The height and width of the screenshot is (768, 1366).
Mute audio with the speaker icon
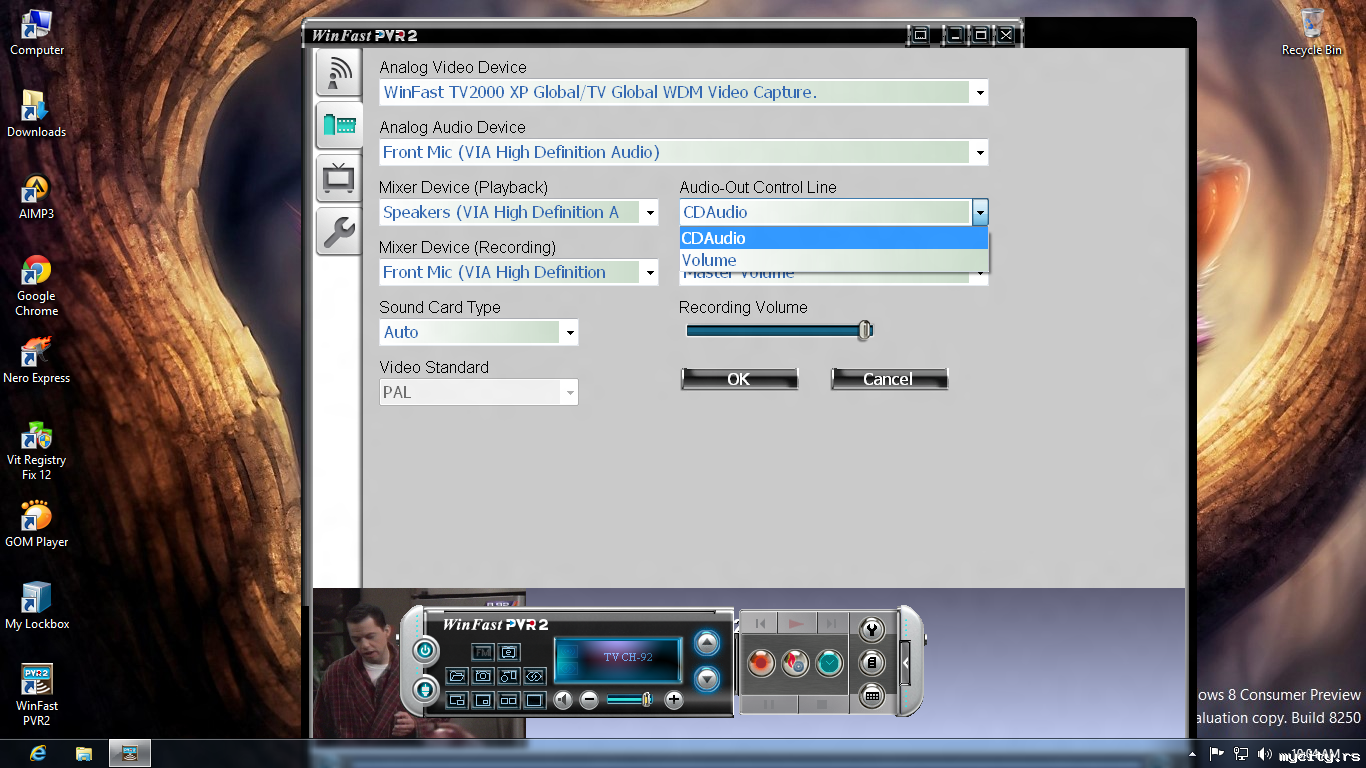pyautogui.click(x=563, y=700)
